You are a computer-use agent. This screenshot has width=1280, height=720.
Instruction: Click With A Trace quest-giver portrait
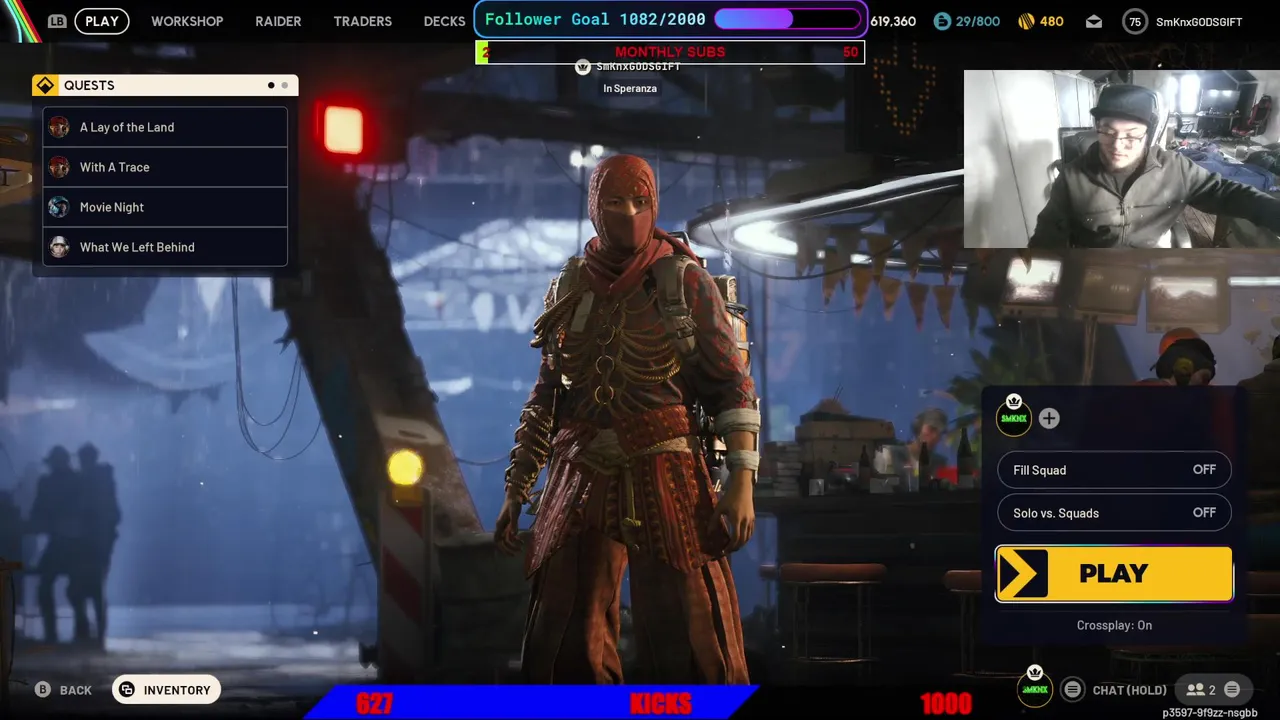[59, 167]
